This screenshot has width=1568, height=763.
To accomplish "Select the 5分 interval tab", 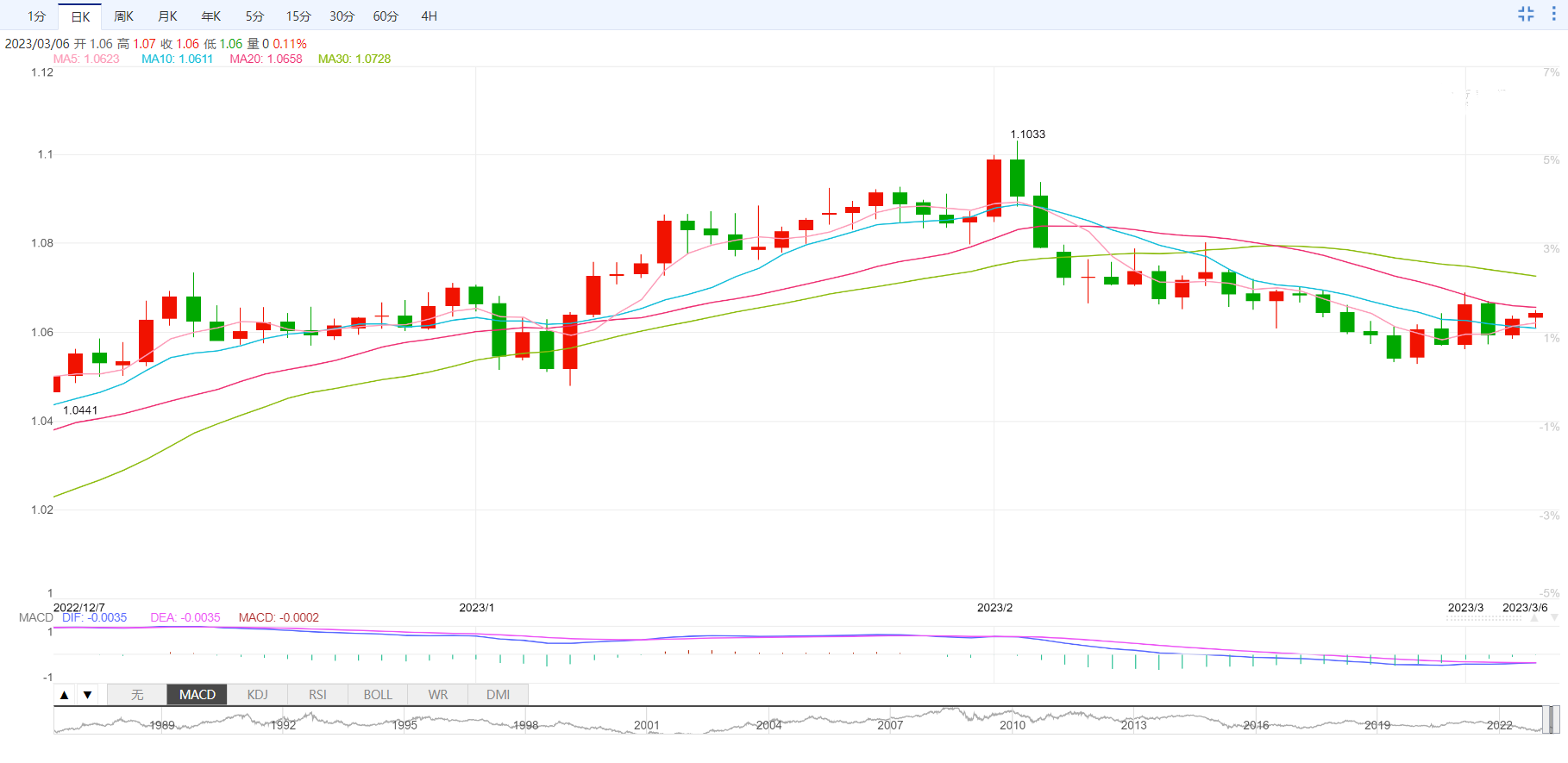I will [254, 16].
